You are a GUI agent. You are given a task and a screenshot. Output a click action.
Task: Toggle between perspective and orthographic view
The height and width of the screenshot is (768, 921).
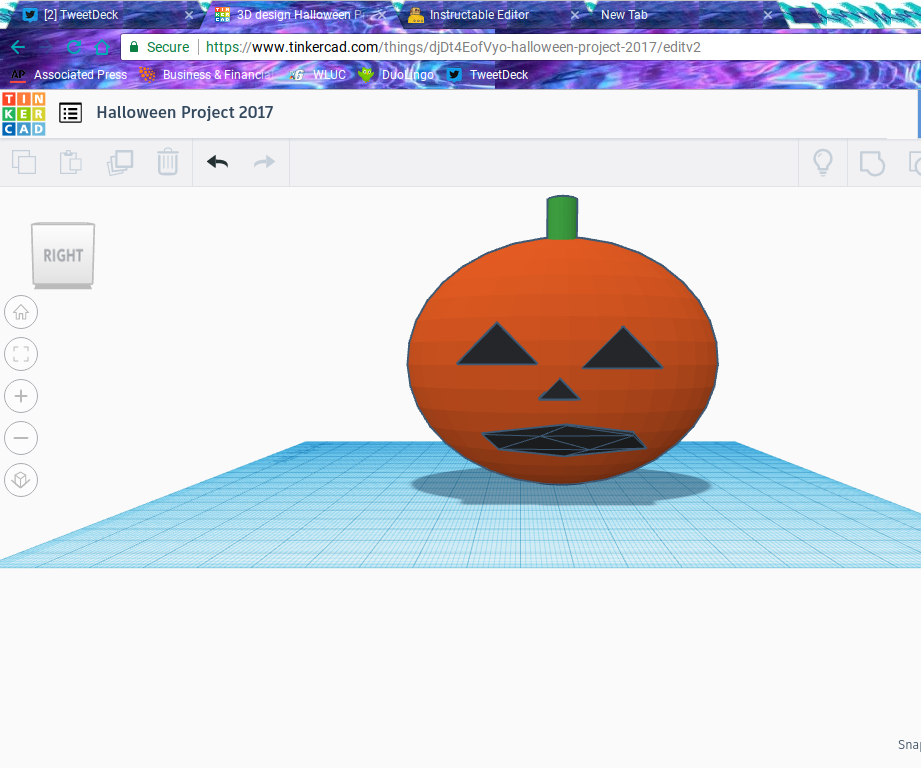point(21,480)
